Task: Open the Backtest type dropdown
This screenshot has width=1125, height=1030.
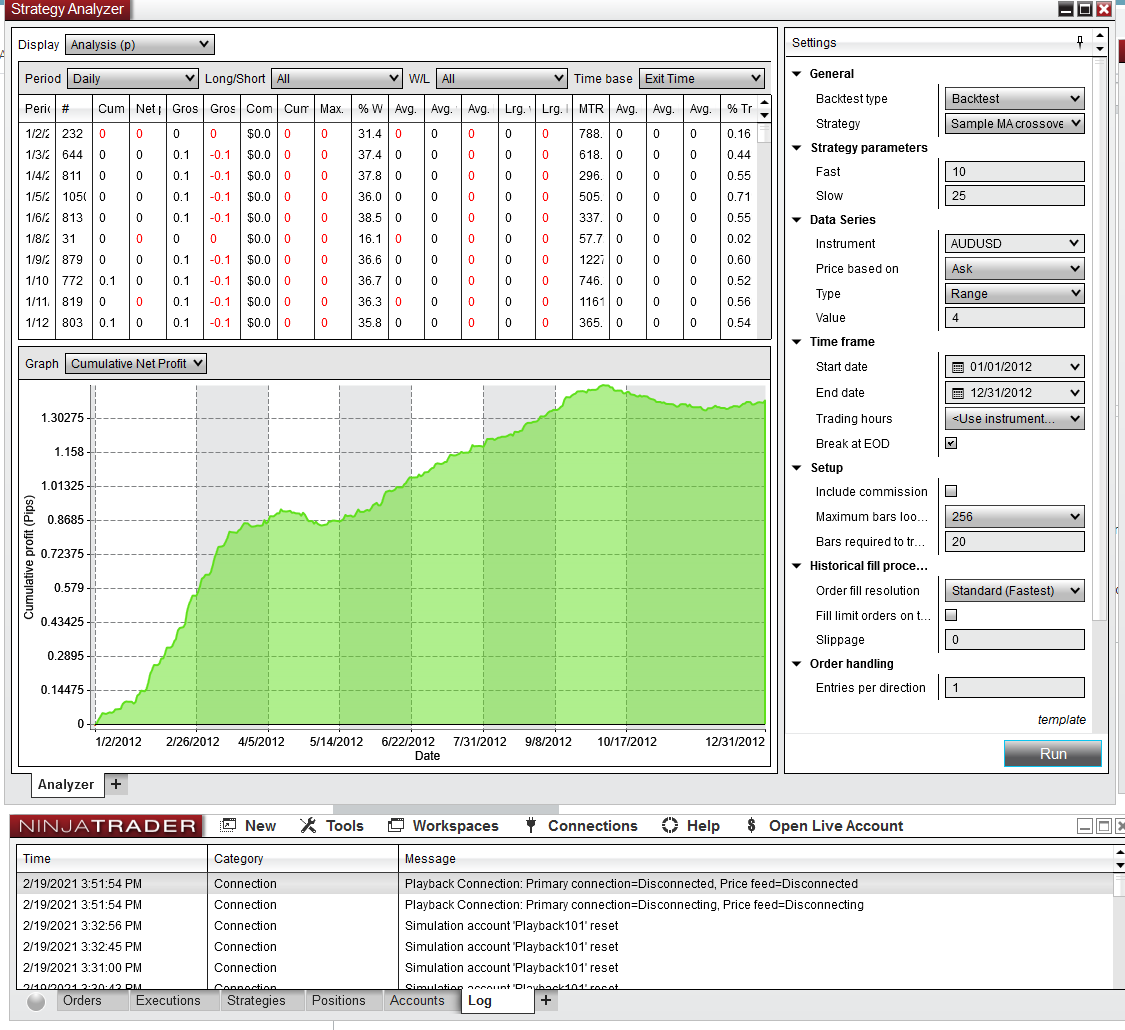Action: [x=1014, y=98]
